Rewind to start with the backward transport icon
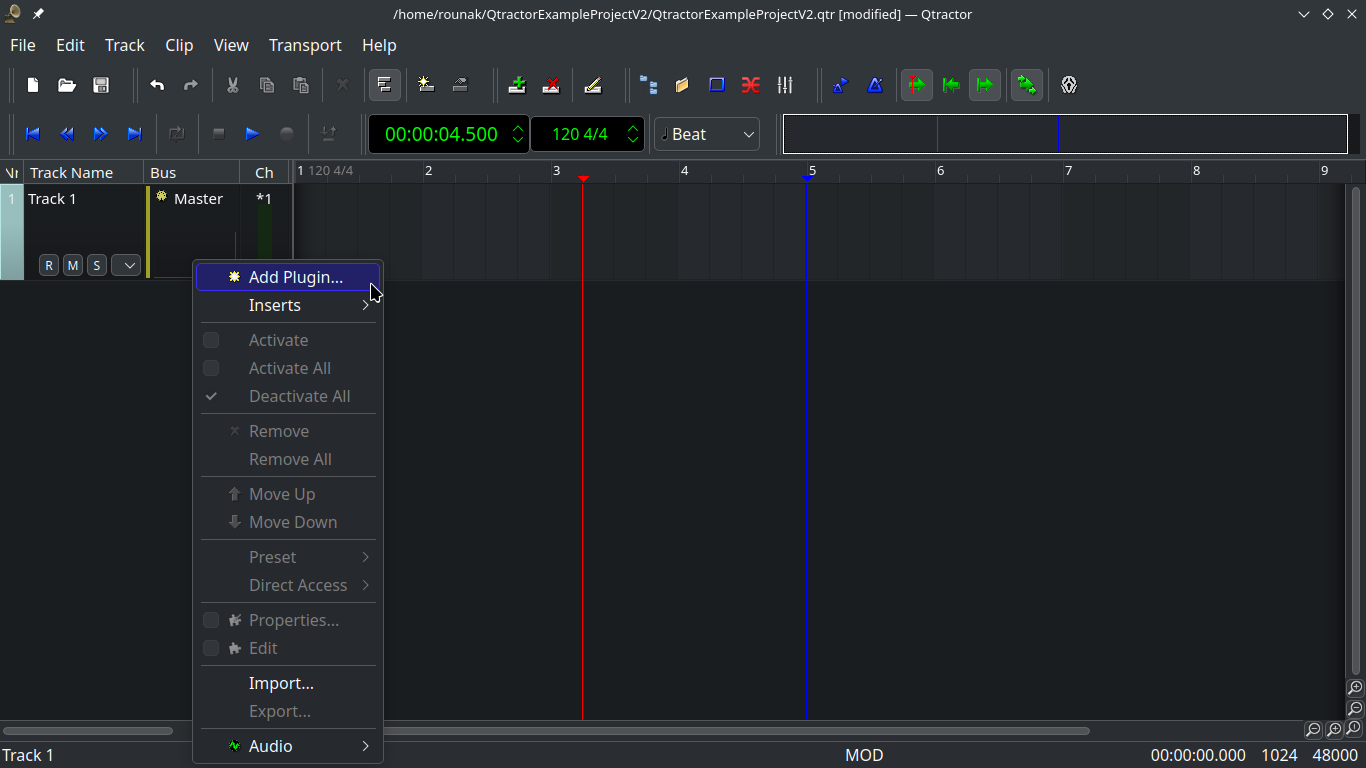Screen dimensions: 1366x768 [x=33, y=134]
